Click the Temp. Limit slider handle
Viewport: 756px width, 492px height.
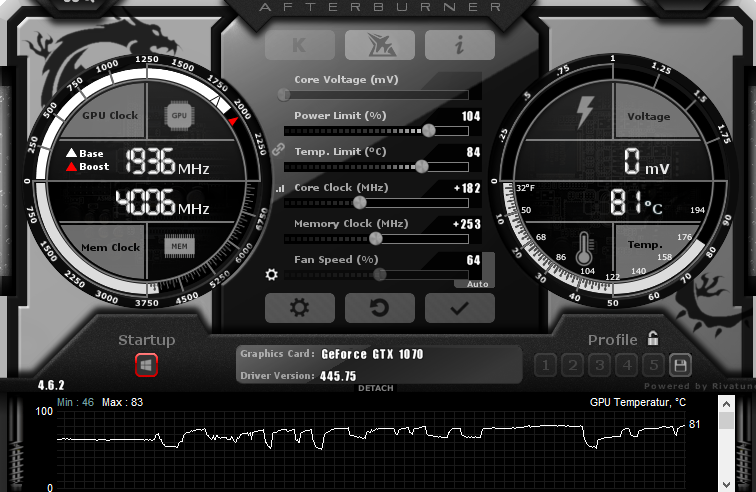(422, 166)
